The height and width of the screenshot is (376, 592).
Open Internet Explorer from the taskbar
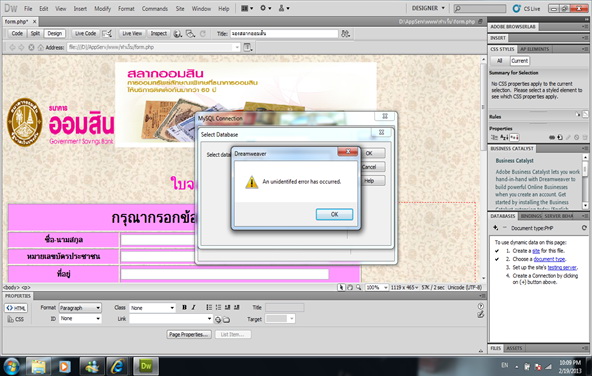pyautogui.click(x=118, y=366)
